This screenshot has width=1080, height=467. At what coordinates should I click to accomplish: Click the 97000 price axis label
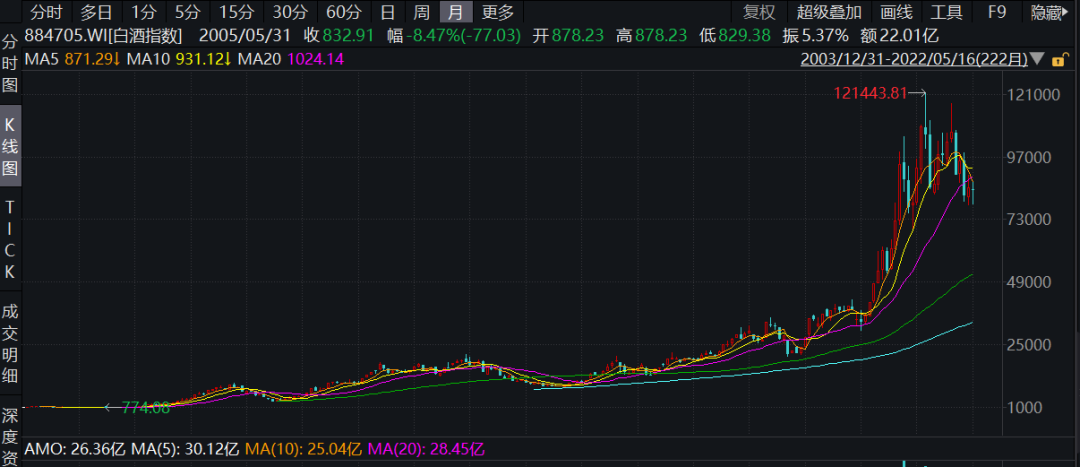1030,158
